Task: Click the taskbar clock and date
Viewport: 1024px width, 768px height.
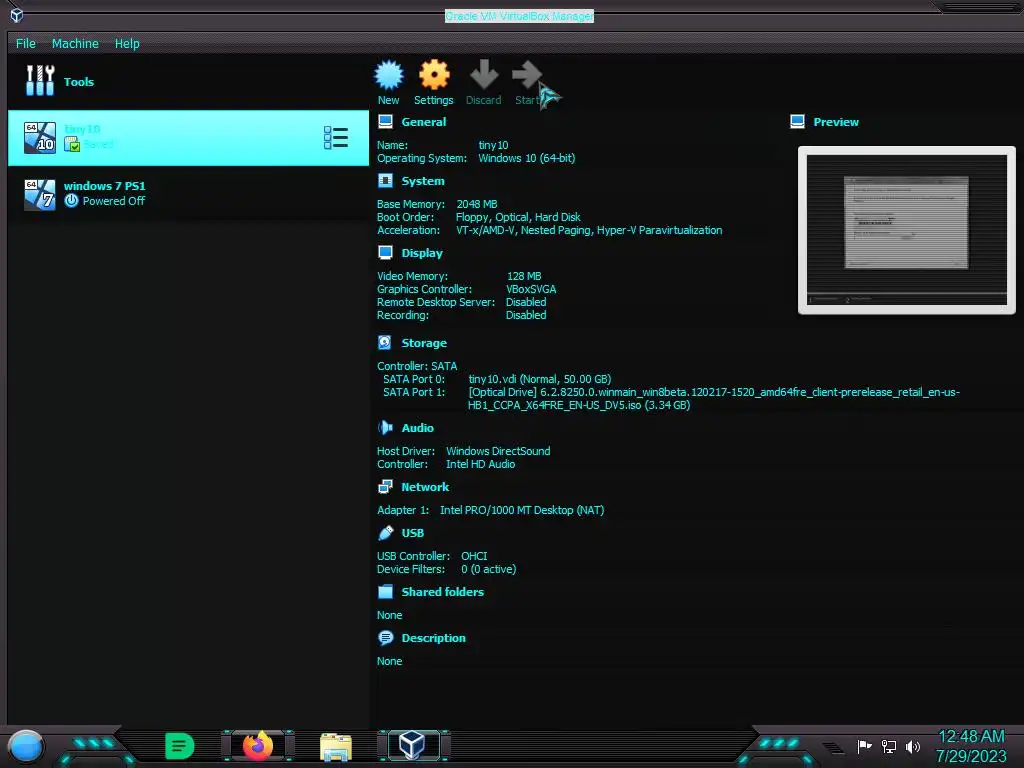Action: (x=971, y=746)
